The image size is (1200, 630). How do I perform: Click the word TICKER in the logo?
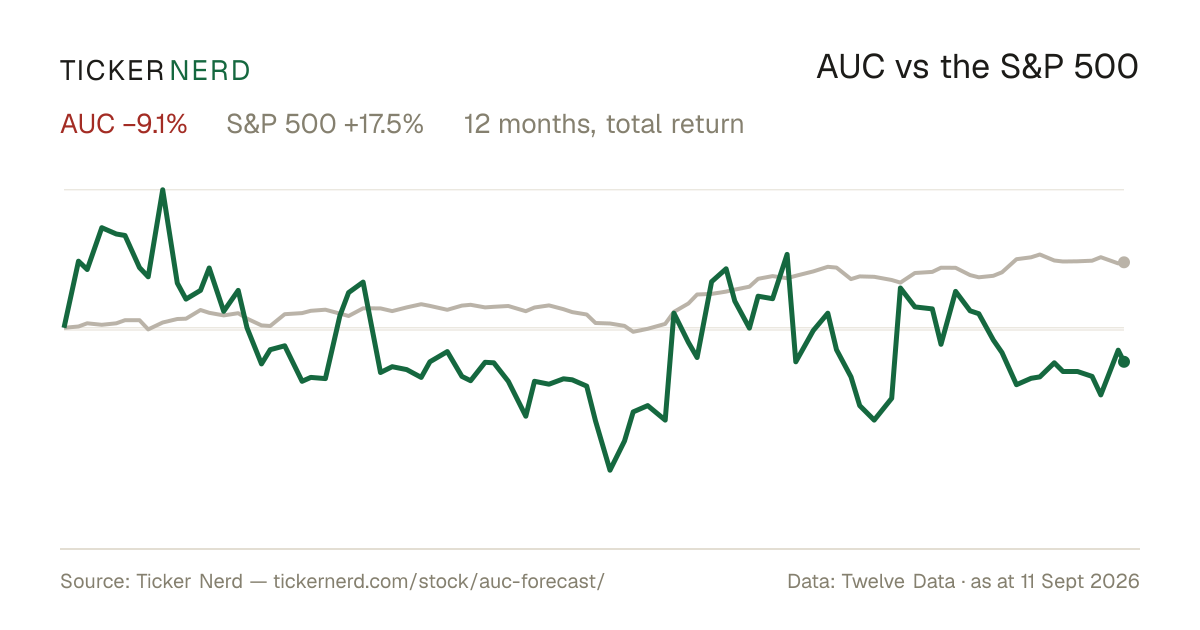pos(111,70)
